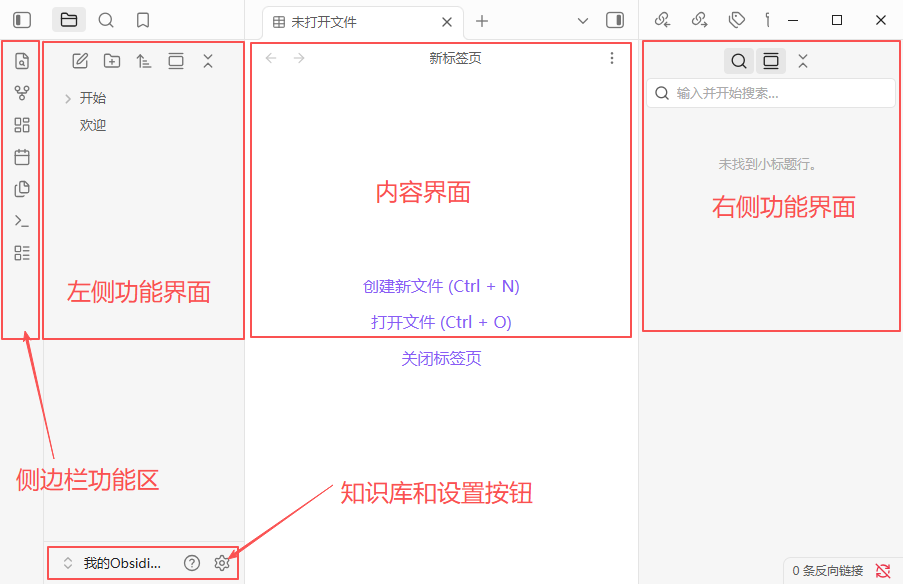Open tags tab in right sidebar
The height and width of the screenshot is (584, 903).
pos(737,20)
